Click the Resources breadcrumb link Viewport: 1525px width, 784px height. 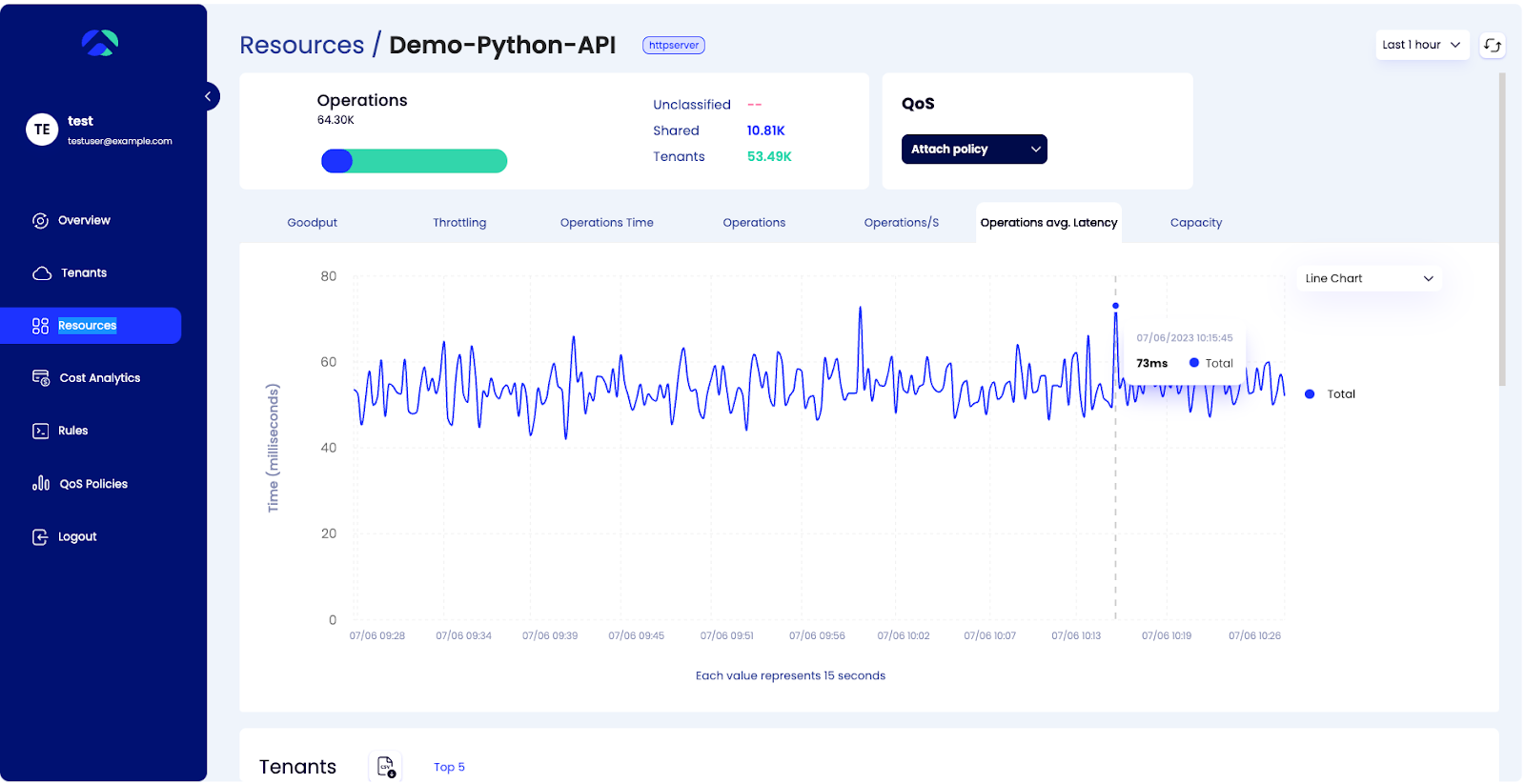301,46
